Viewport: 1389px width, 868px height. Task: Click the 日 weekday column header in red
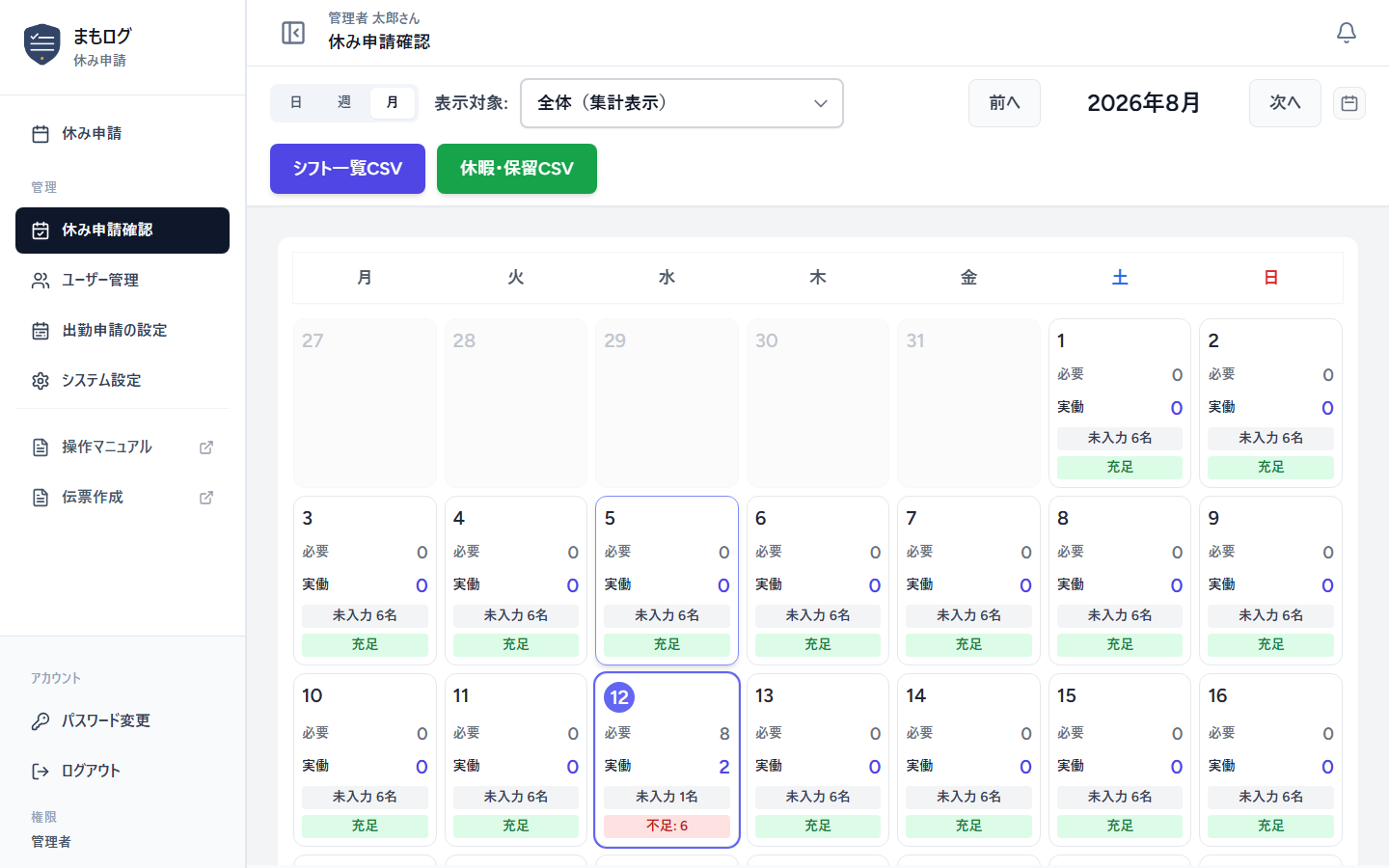pyautogui.click(x=1271, y=278)
